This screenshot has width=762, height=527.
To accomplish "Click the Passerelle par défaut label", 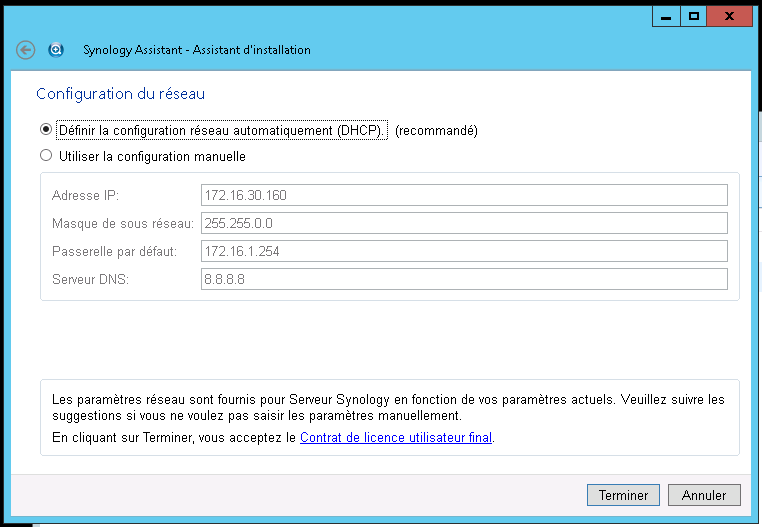I will coord(114,251).
